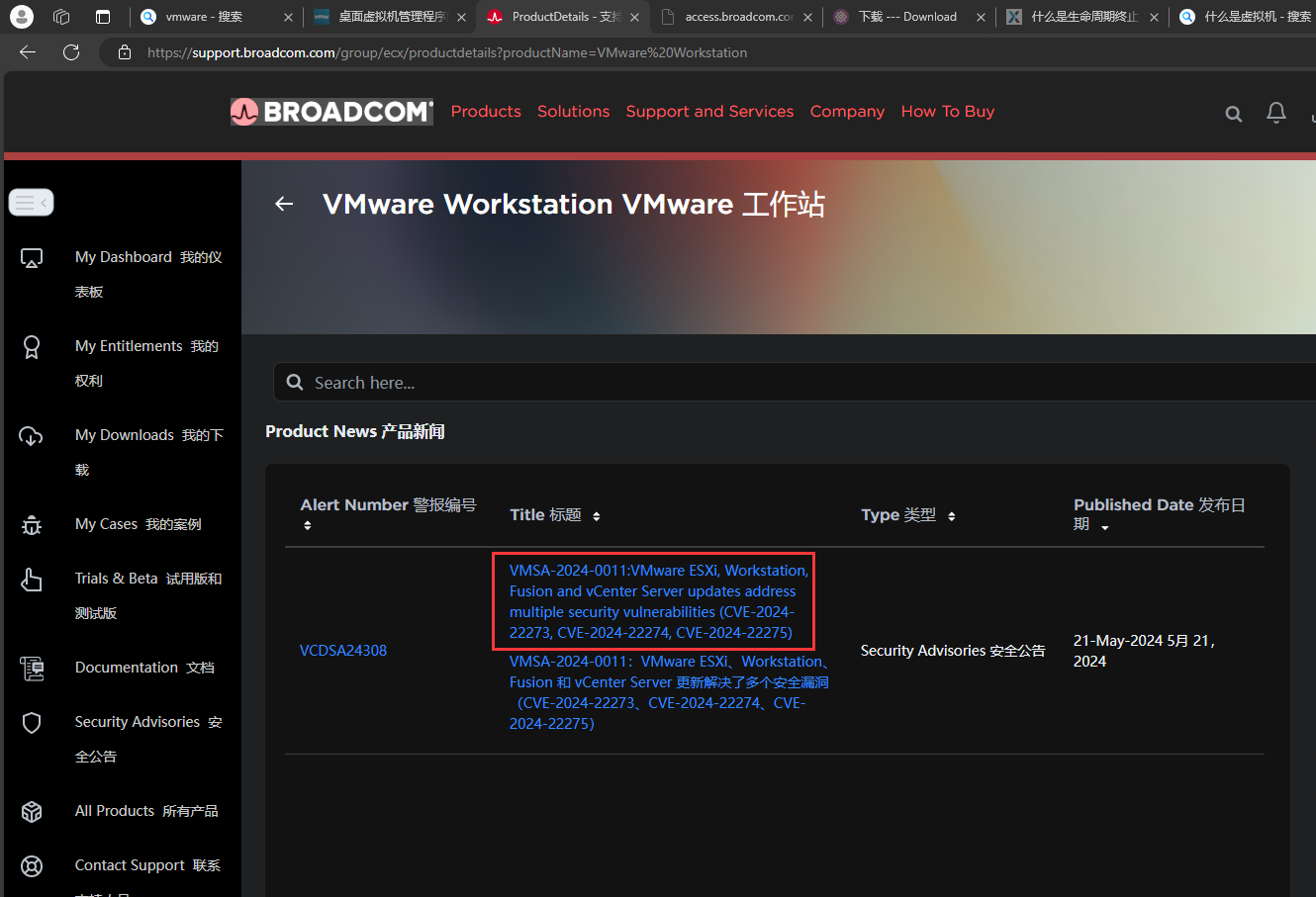Viewport: 1316px width, 897px height.
Task: Open the How To Buy menu
Action: tap(948, 112)
